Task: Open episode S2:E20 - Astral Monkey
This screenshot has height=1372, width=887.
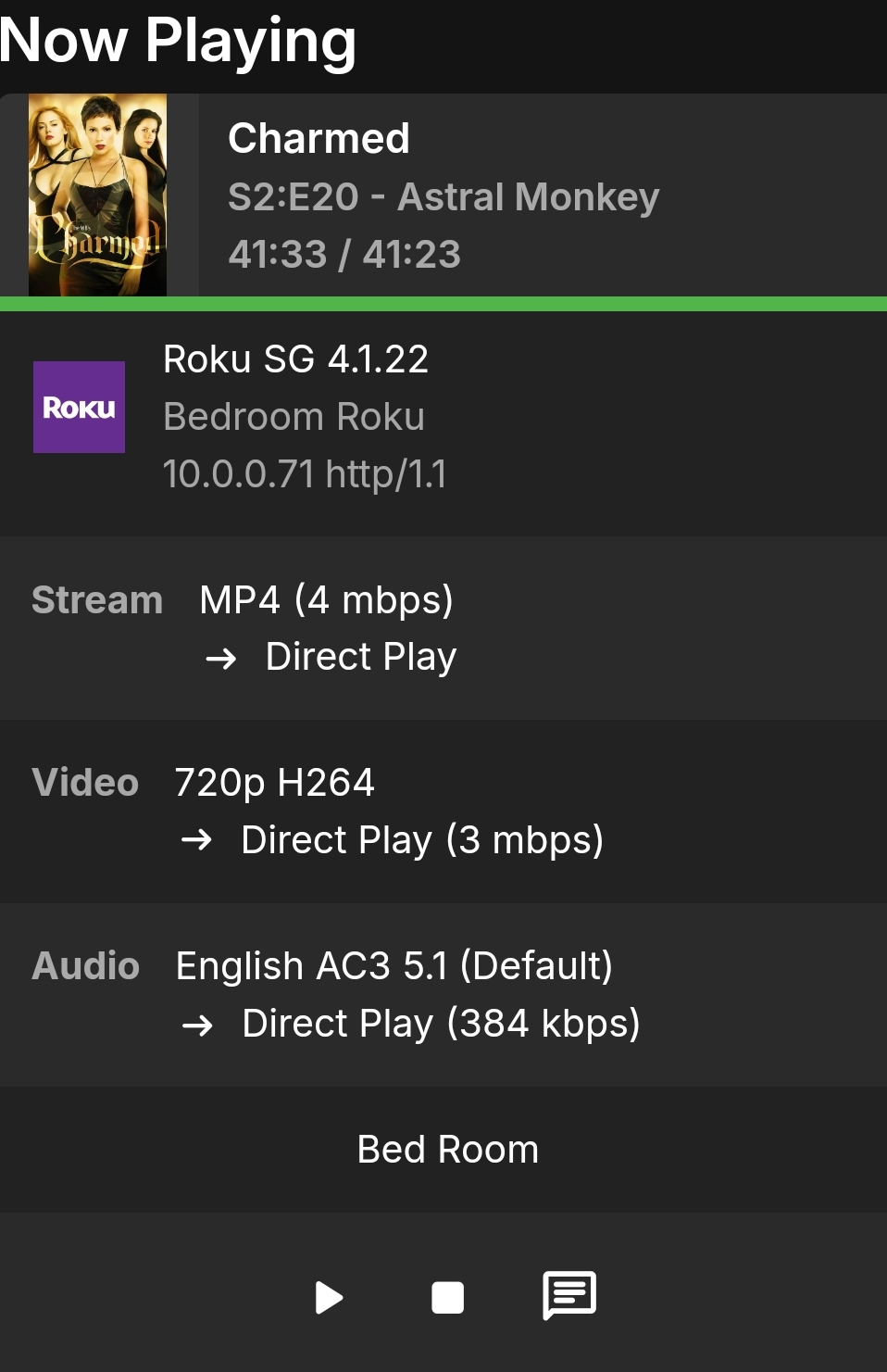Action: click(443, 196)
